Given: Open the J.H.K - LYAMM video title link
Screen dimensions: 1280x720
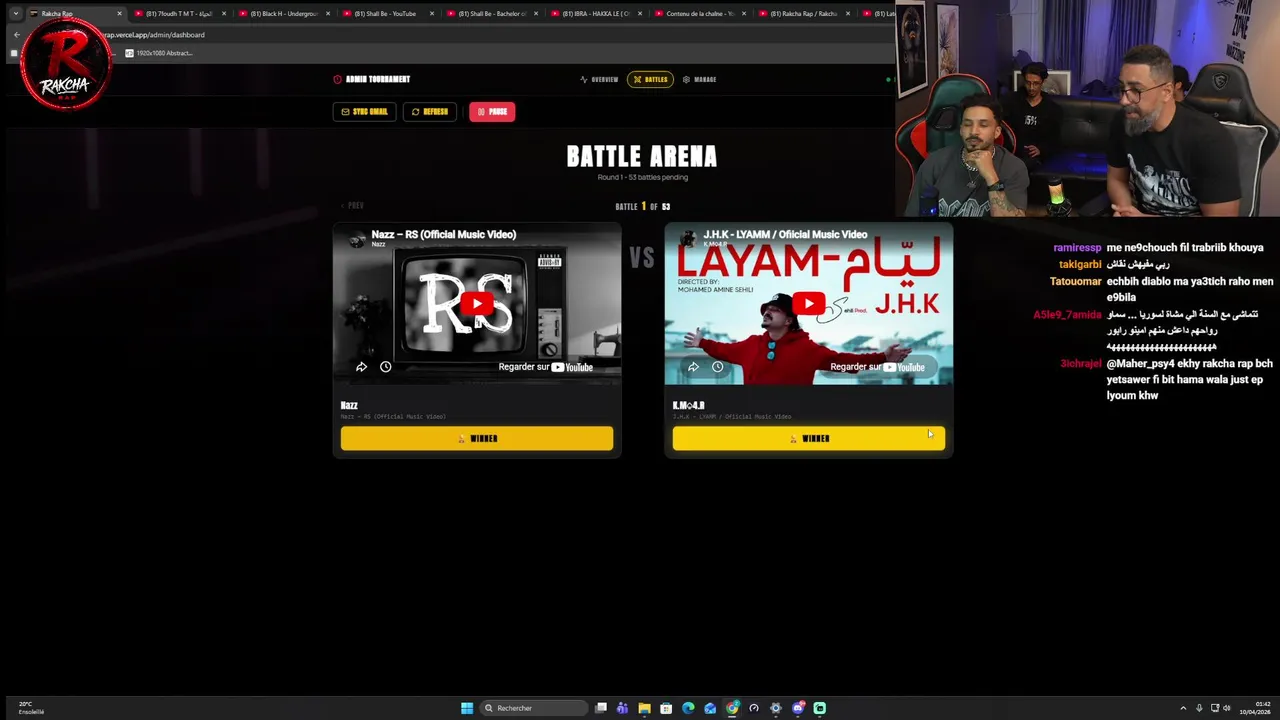Looking at the screenshot, I should click(785, 234).
